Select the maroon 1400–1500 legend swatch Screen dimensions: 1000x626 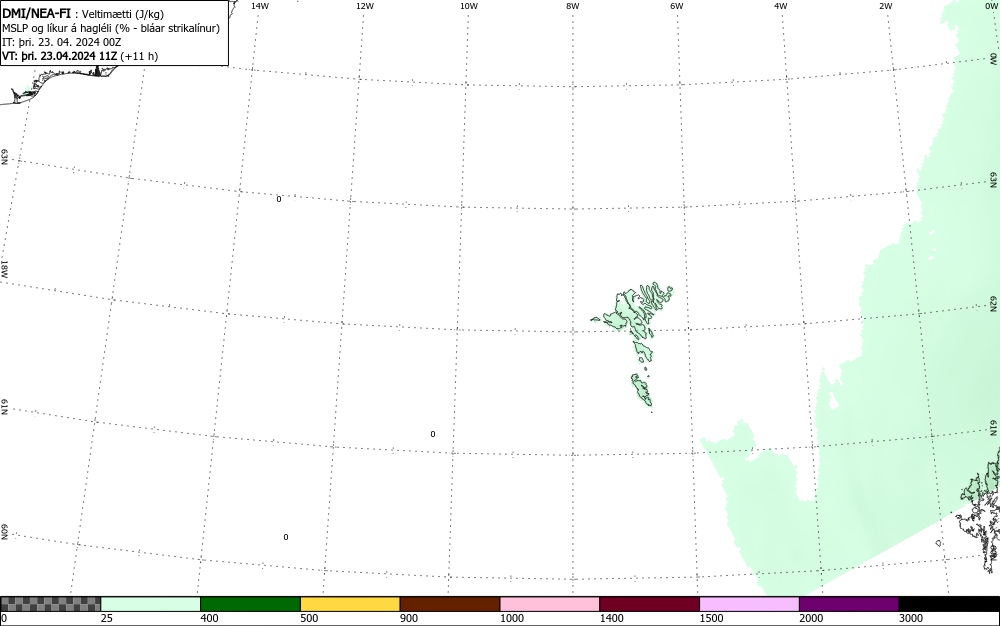649,604
